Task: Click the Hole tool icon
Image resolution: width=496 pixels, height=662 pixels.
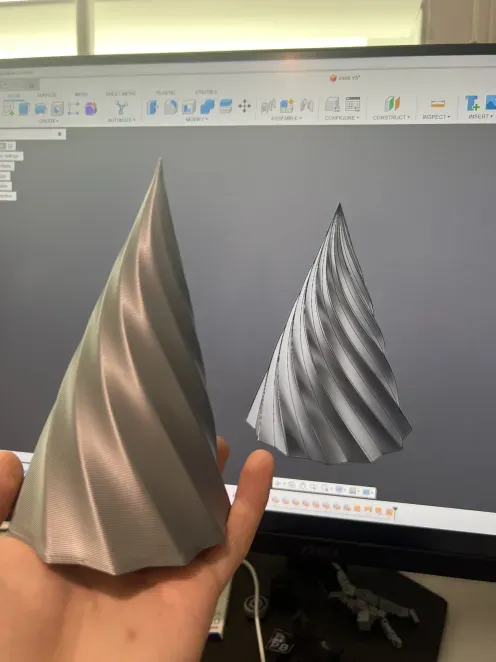Action: click(57, 109)
